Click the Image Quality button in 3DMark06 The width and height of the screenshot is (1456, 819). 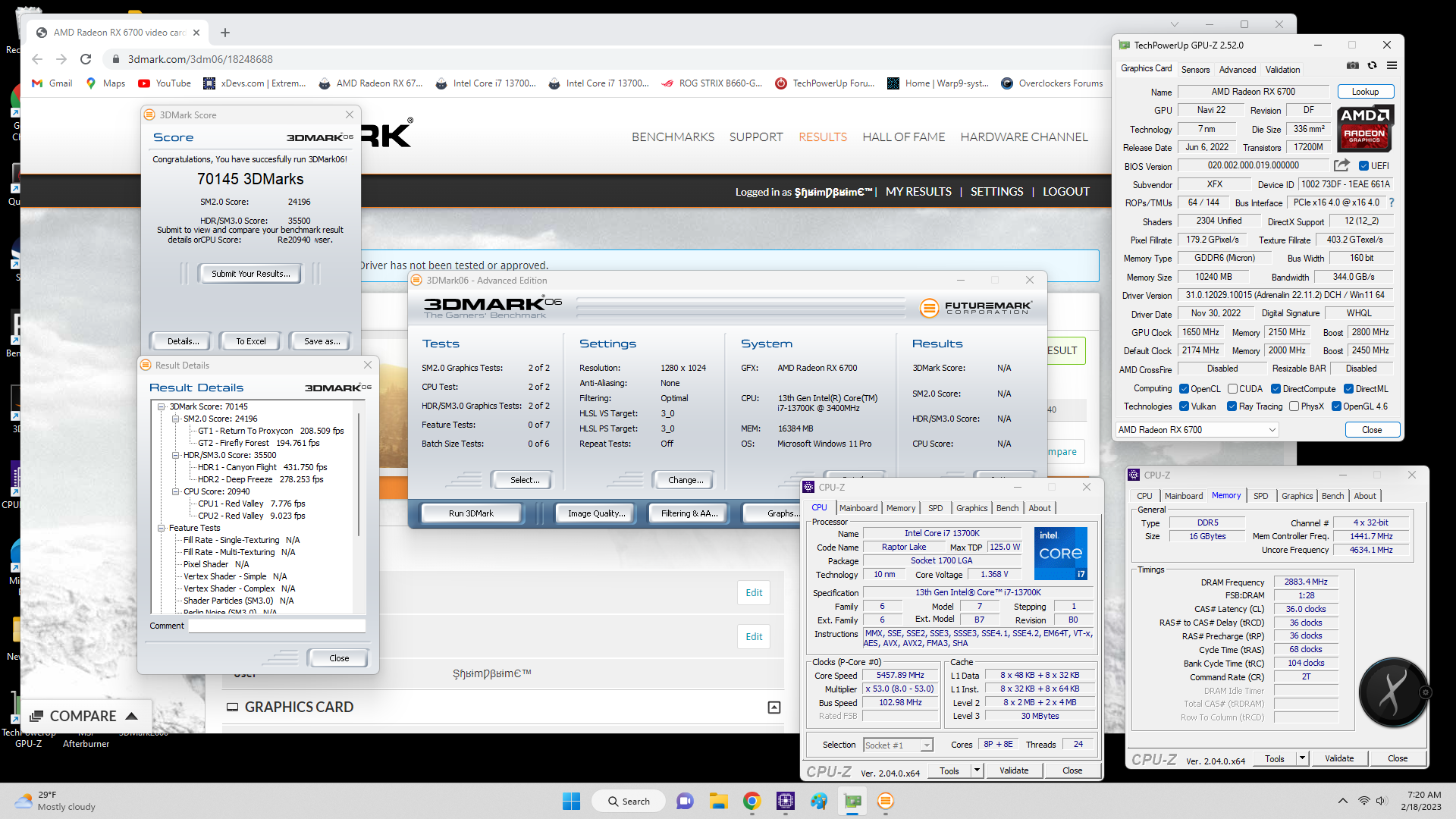[596, 513]
